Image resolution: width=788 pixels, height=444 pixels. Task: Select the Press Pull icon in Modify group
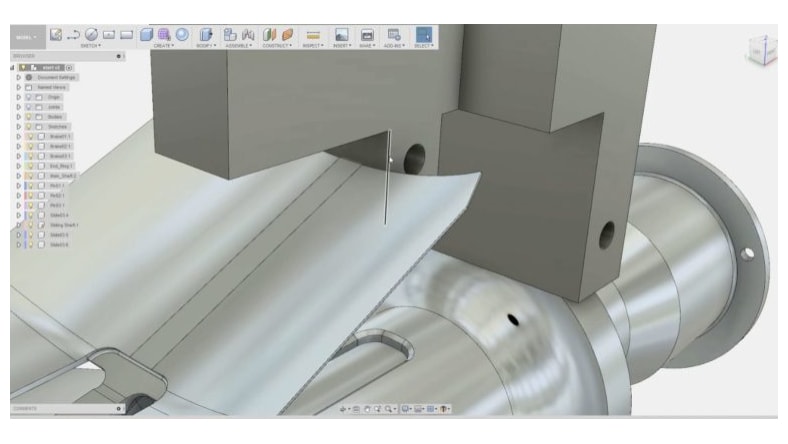tap(208, 33)
